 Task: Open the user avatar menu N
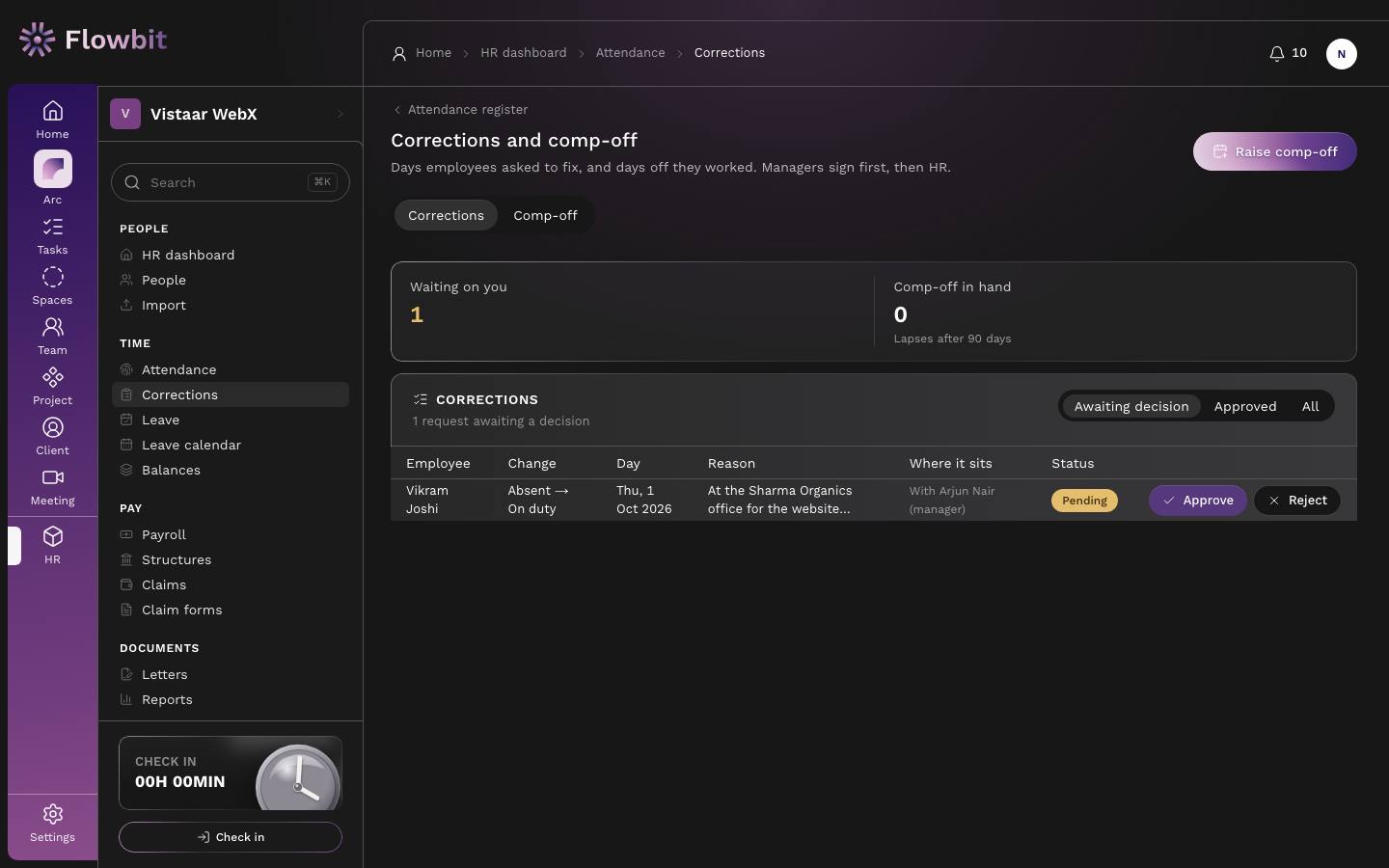tap(1342, 54)
